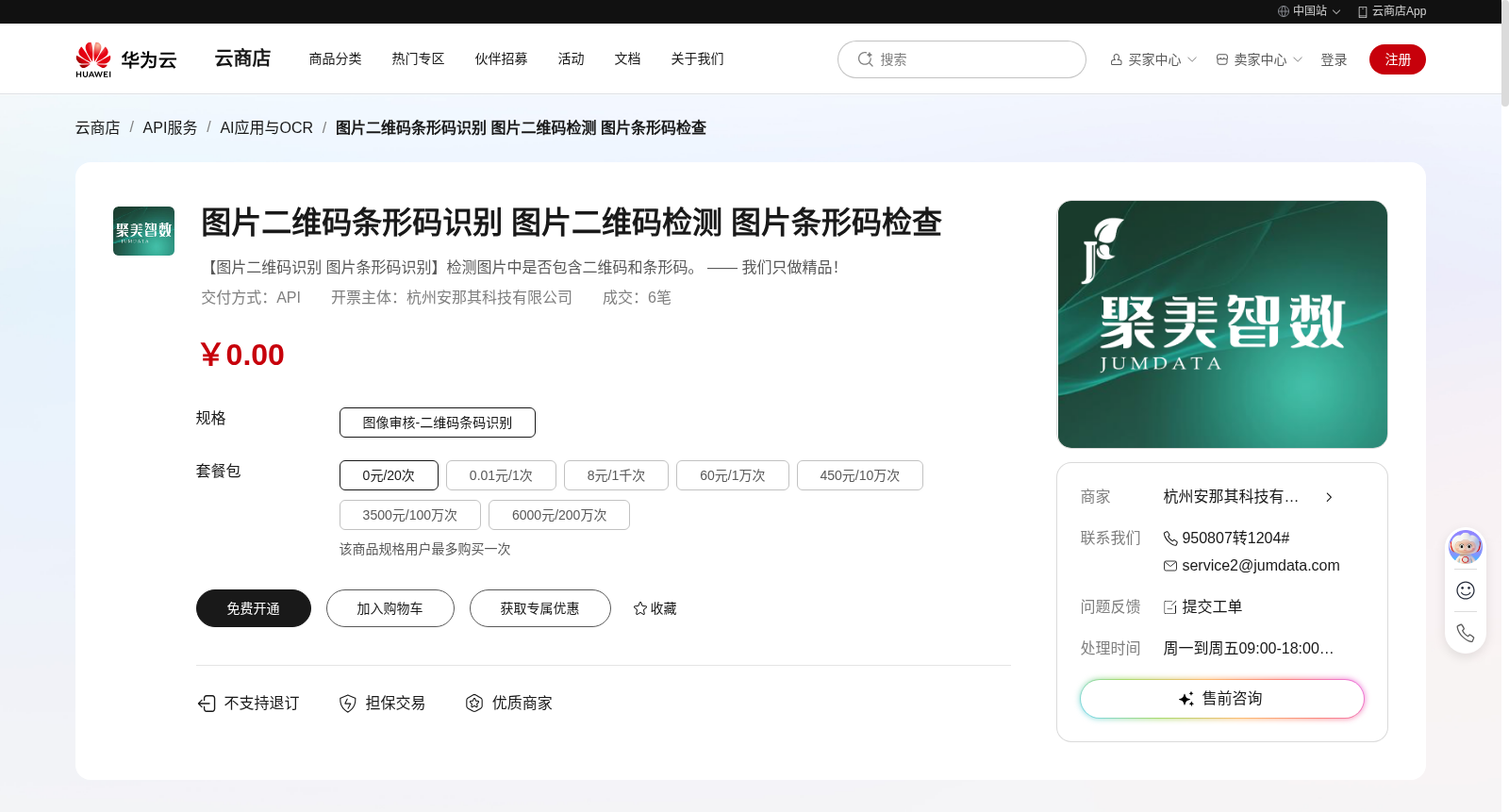Screen dimensions: 1509x812
Task: Click the 免费开通 button
Action: 254,608
